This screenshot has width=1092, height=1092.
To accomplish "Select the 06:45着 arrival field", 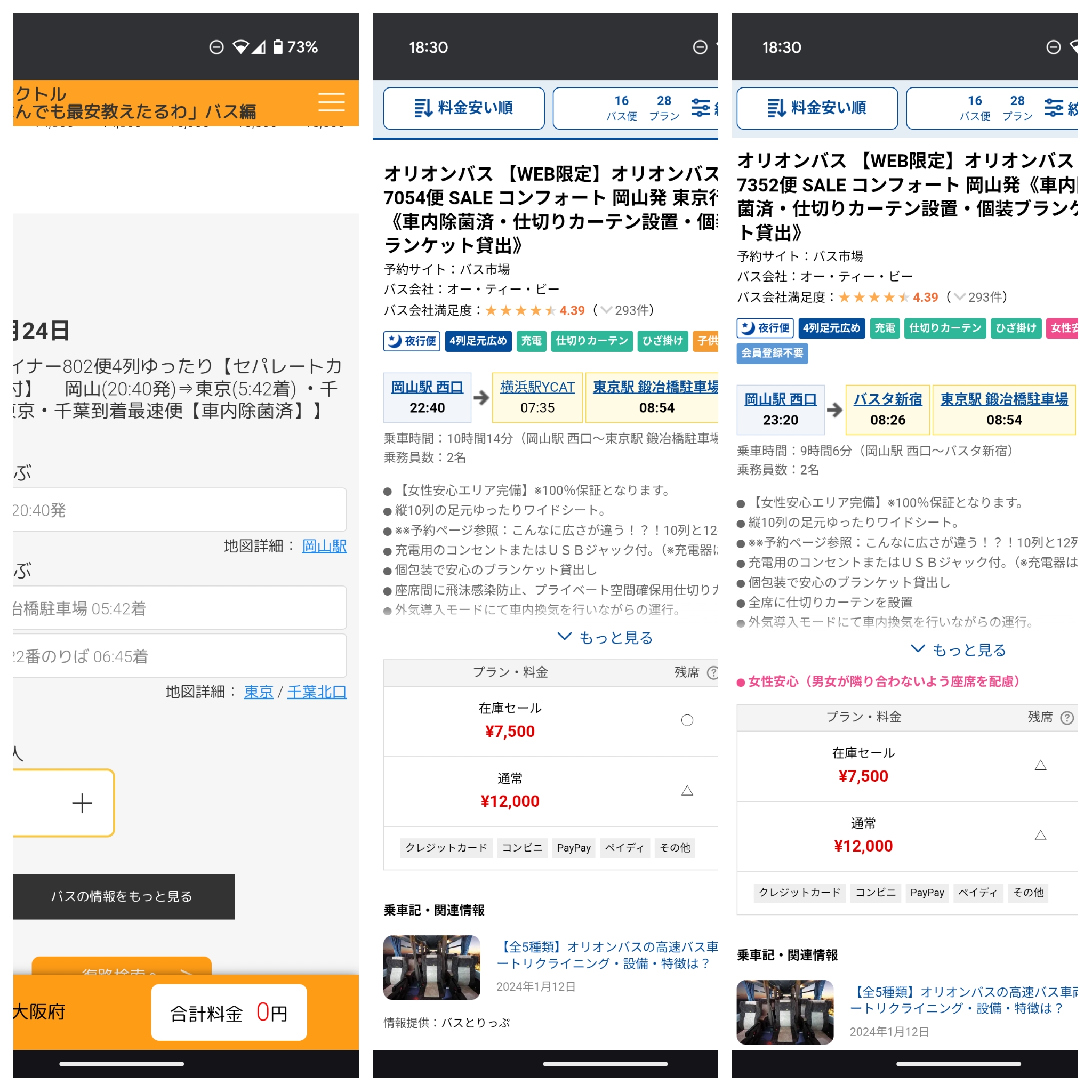I will coord(180,656).
